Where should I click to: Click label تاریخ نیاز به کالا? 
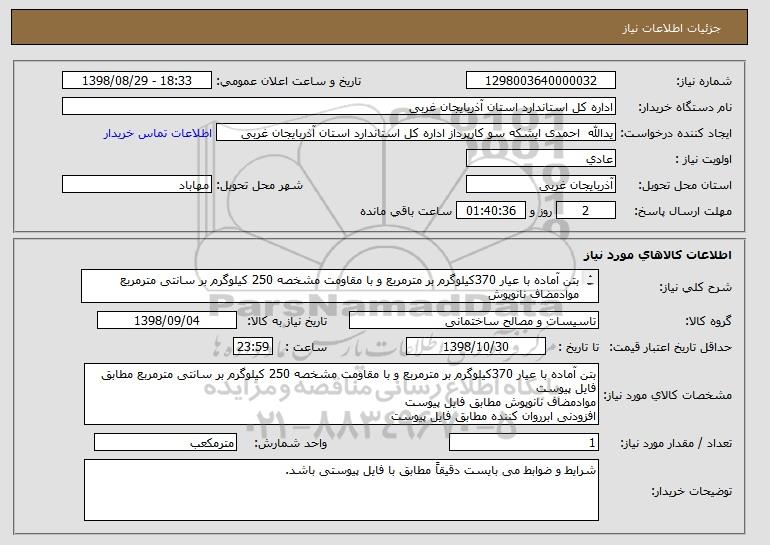(x=287, y=321)
